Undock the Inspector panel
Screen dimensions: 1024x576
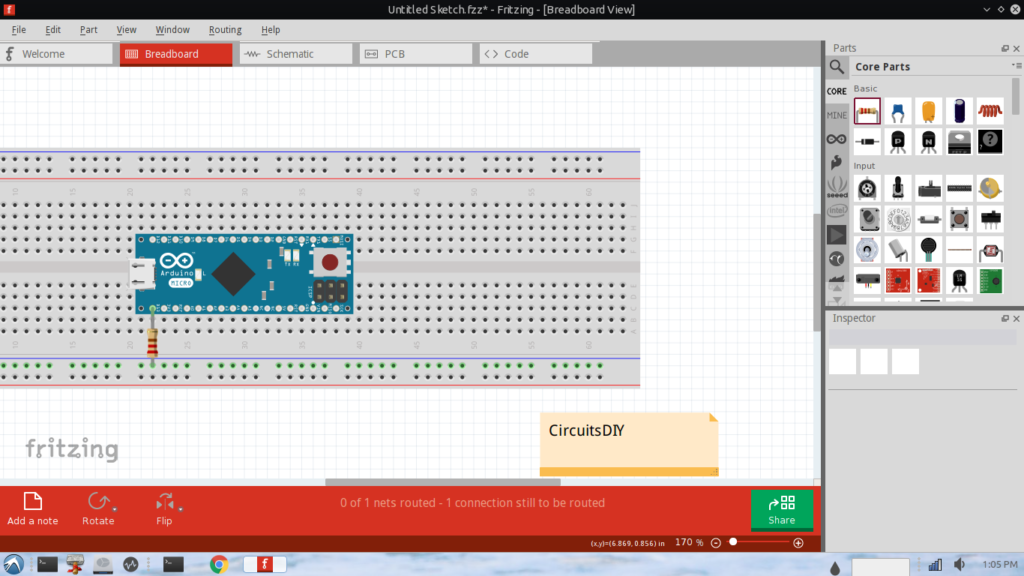click(x=1004, y=319)
